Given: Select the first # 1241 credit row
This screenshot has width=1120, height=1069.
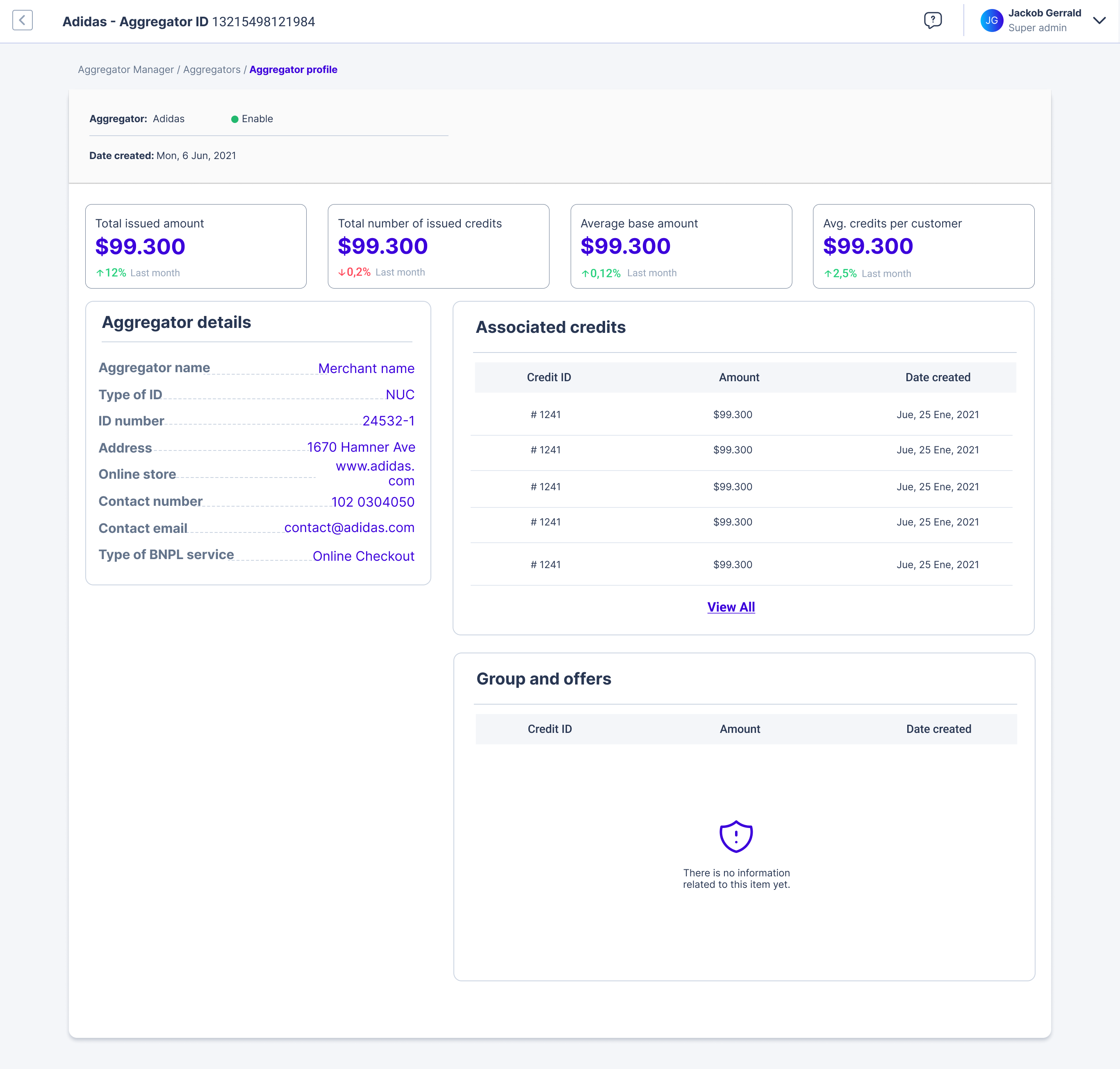Looking at the screenshot, I should point(546,414).
